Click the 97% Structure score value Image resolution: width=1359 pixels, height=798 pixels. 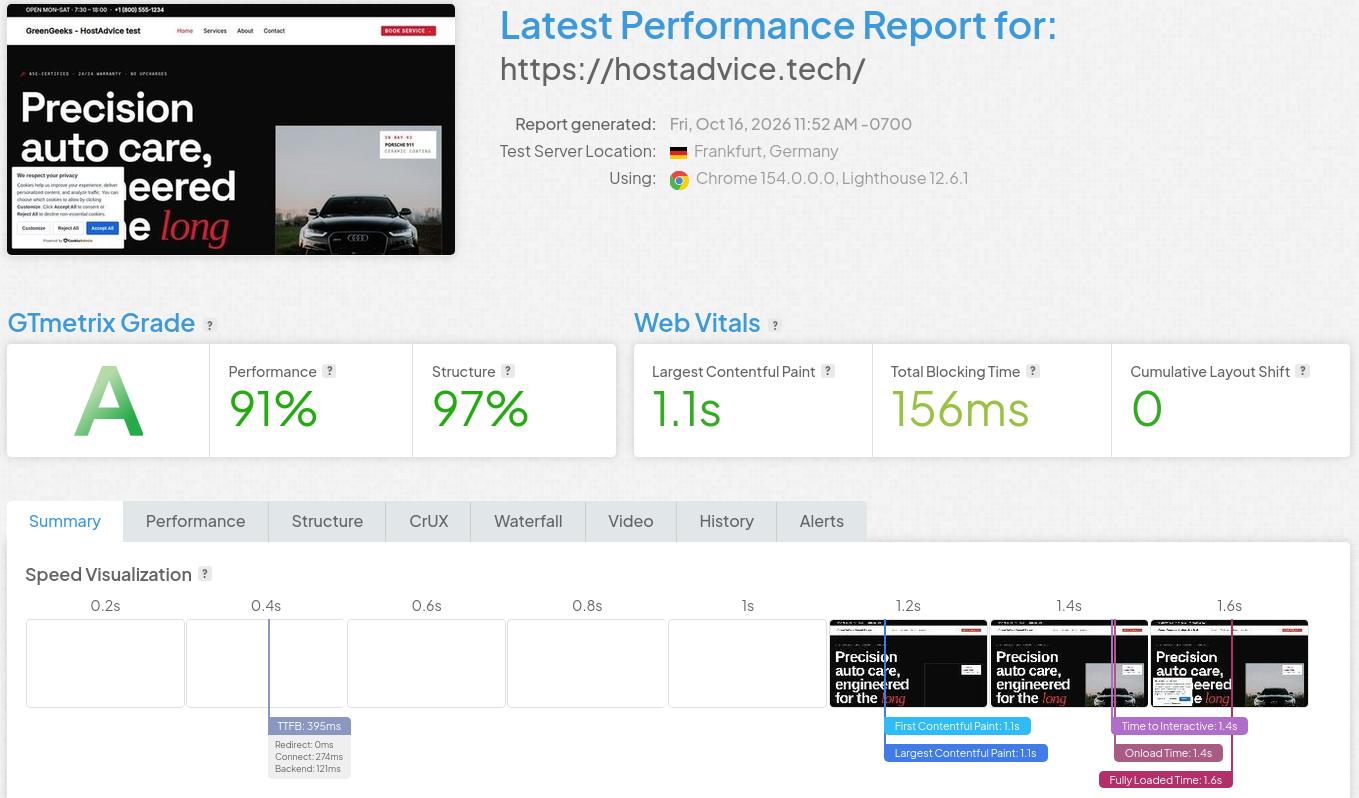(480, 409)
